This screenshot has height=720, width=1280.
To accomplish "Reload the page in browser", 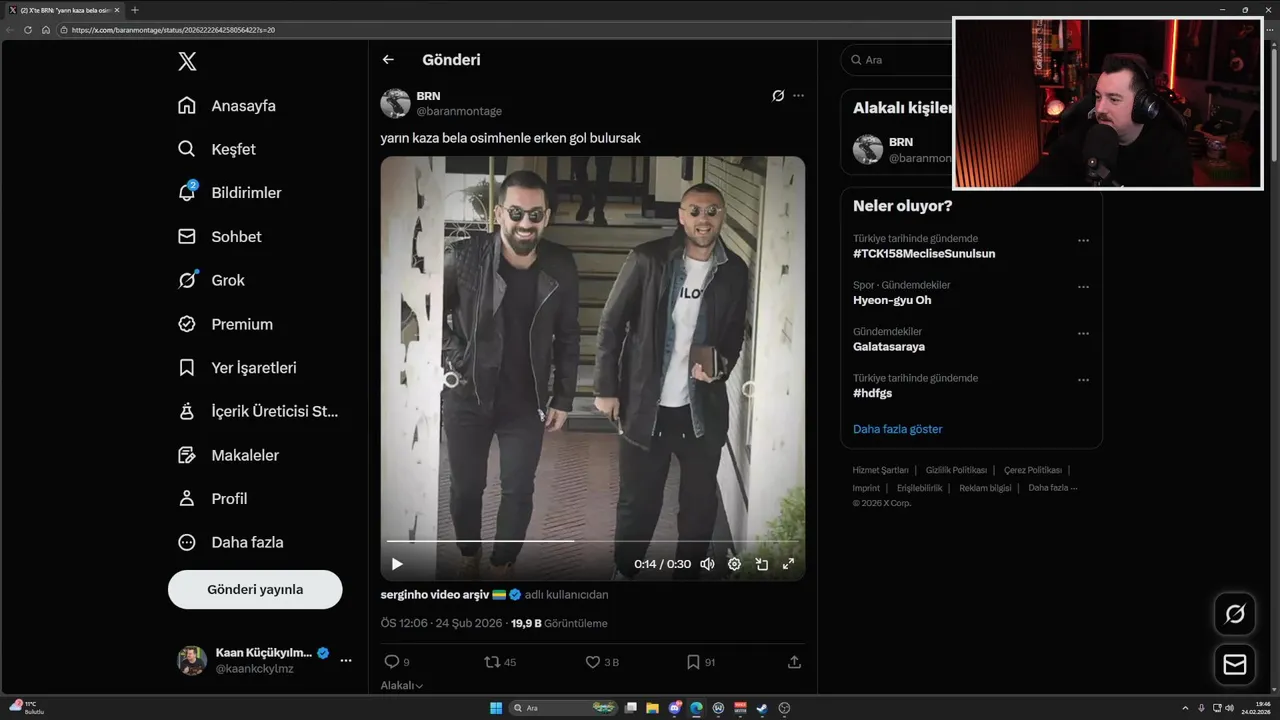I will 28,30.
